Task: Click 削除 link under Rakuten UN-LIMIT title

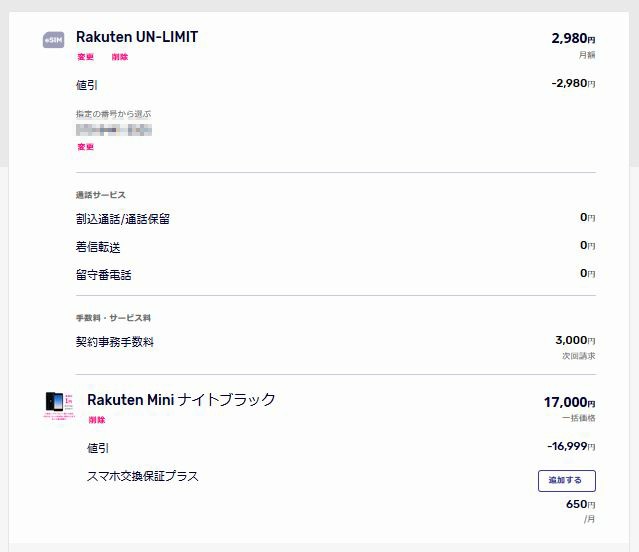Action: 120,57
